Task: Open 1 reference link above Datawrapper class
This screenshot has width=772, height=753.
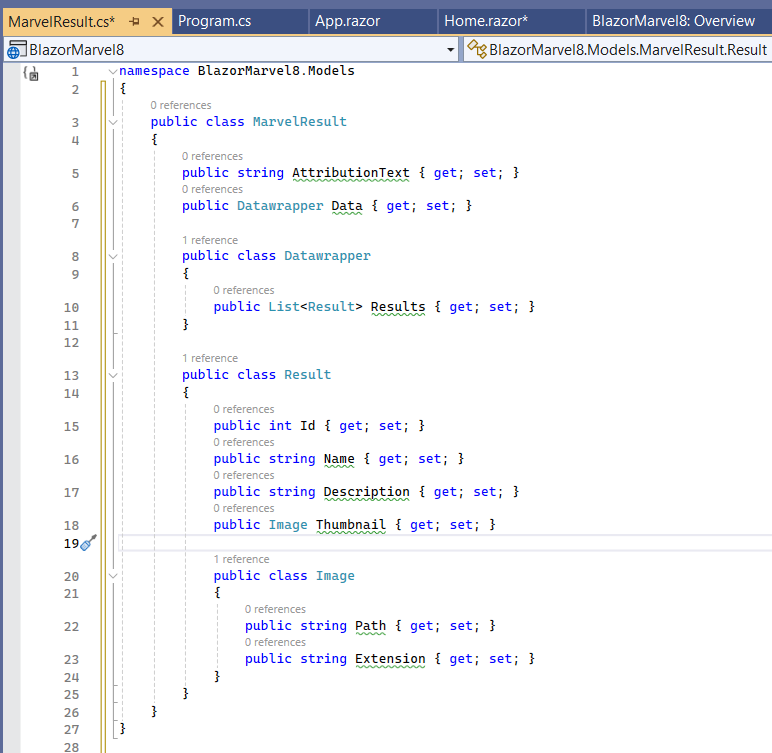Action: (210, 240)
